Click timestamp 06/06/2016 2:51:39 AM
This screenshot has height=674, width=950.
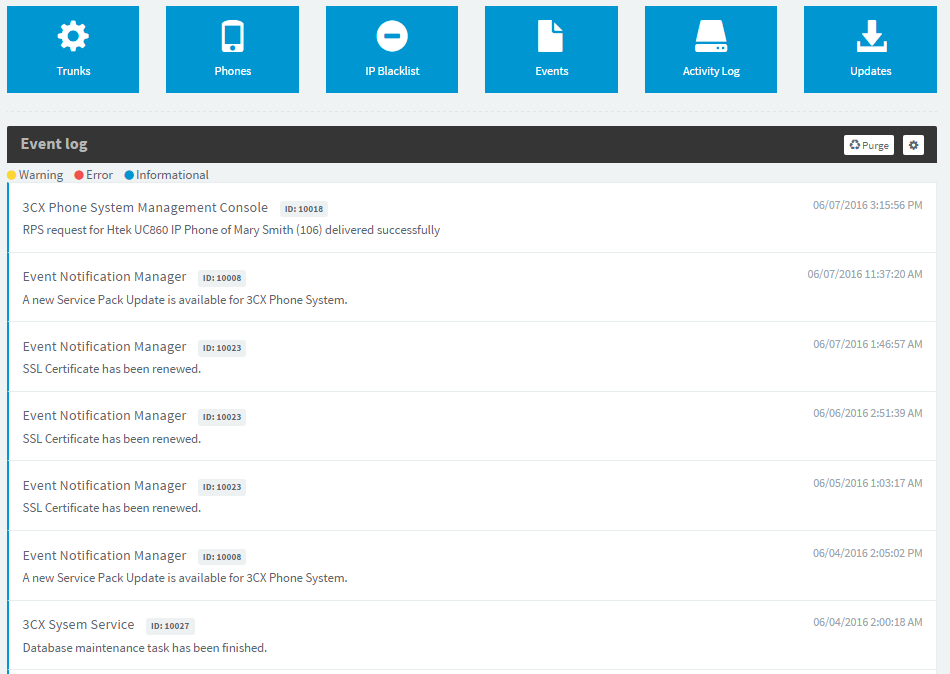coord(868,413)
